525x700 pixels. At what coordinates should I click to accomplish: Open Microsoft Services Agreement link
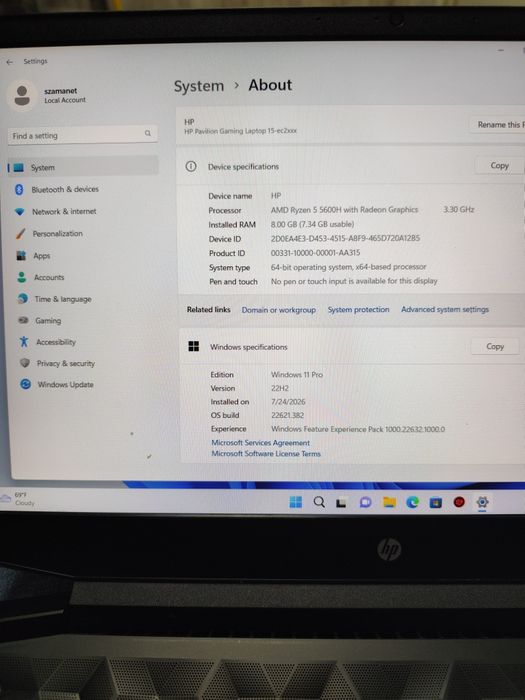[x=260, y=442]
